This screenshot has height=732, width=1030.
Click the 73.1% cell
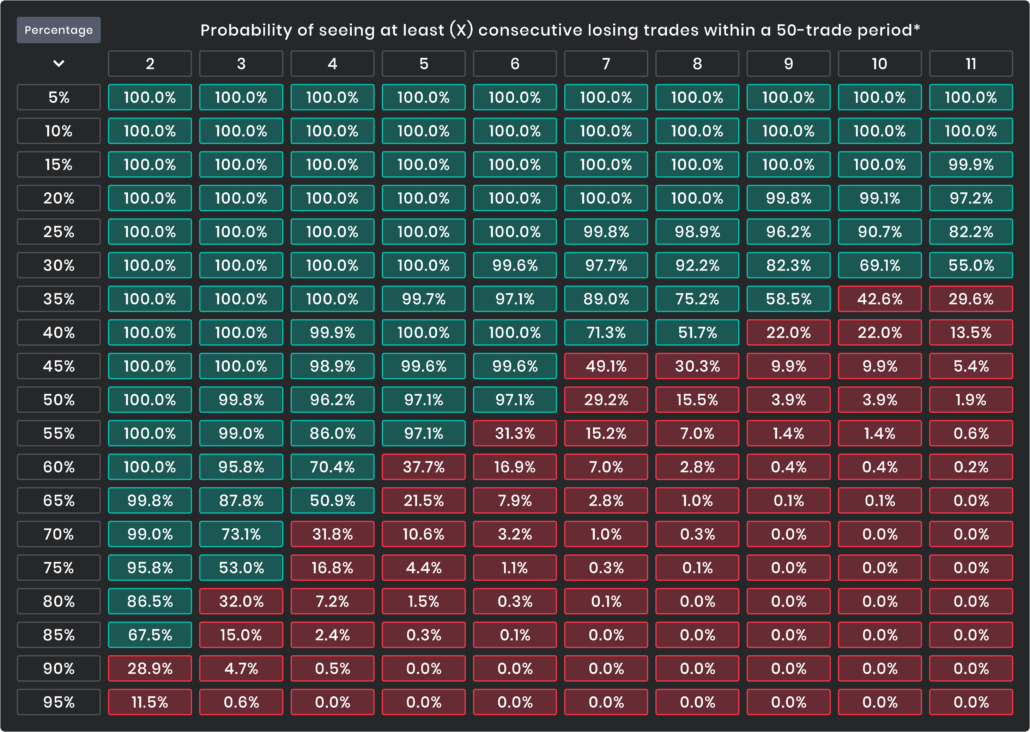[x=241, y=534]
